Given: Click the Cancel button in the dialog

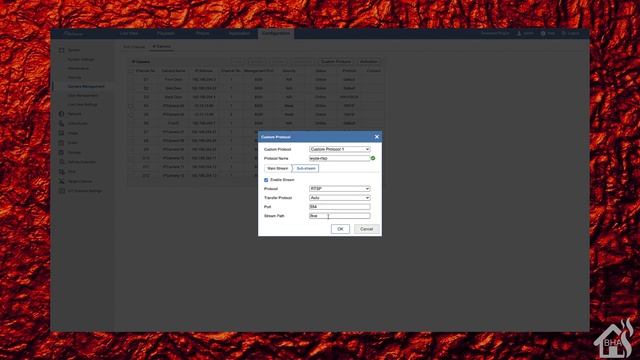Looking at the screenshot, I should click(x=367, y=229).
